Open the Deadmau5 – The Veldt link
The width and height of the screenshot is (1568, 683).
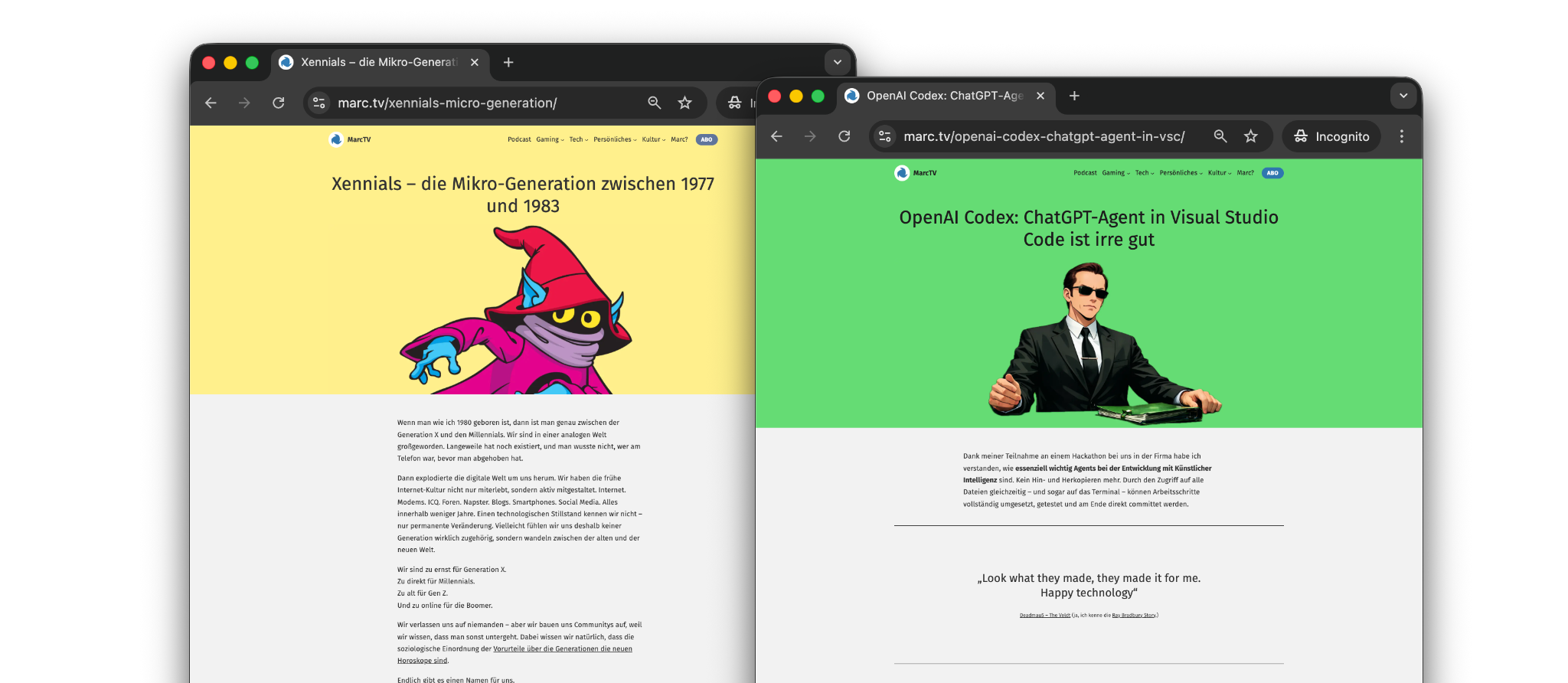point(1045,615)
